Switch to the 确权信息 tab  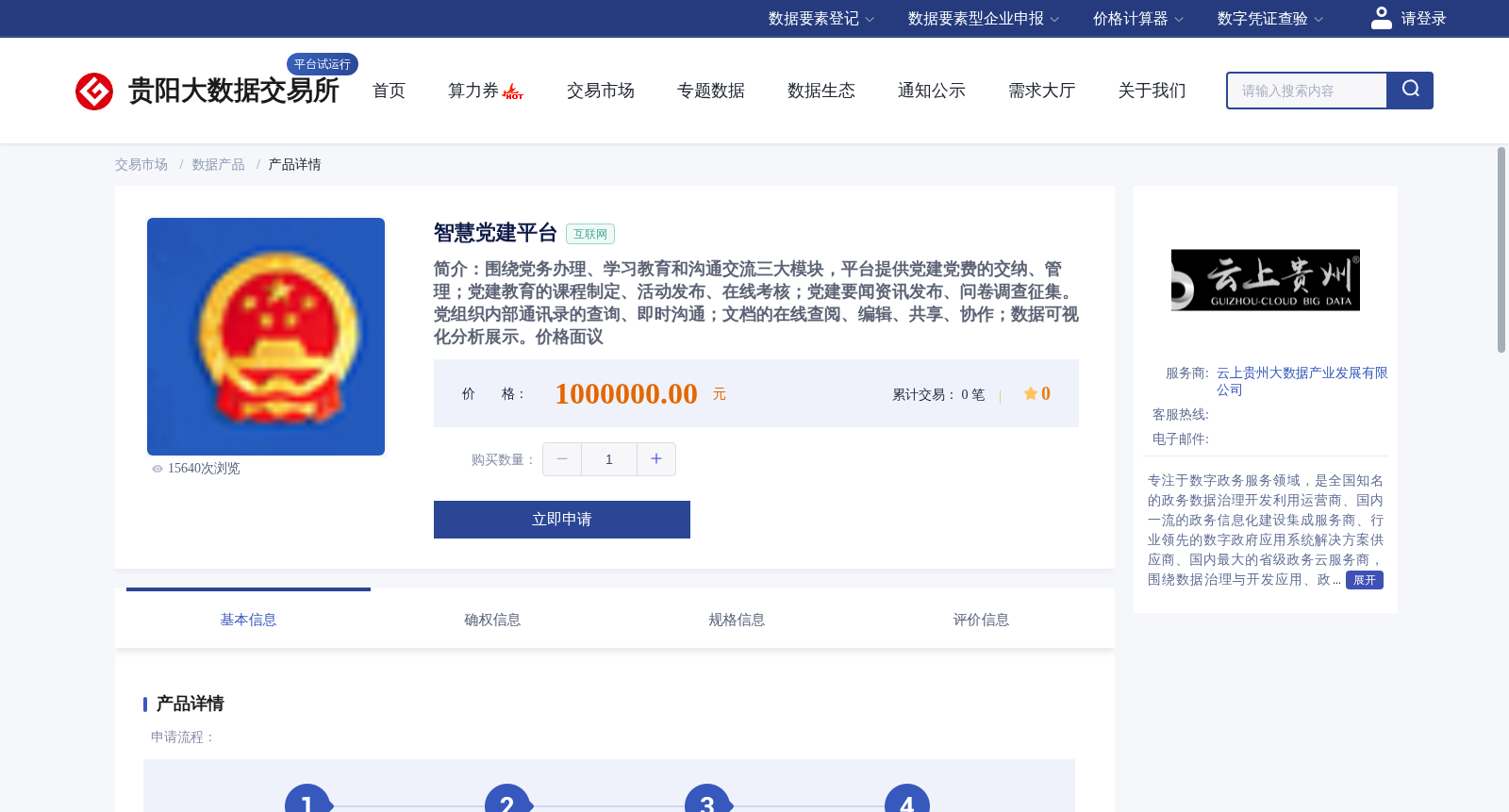coord(492,620)
